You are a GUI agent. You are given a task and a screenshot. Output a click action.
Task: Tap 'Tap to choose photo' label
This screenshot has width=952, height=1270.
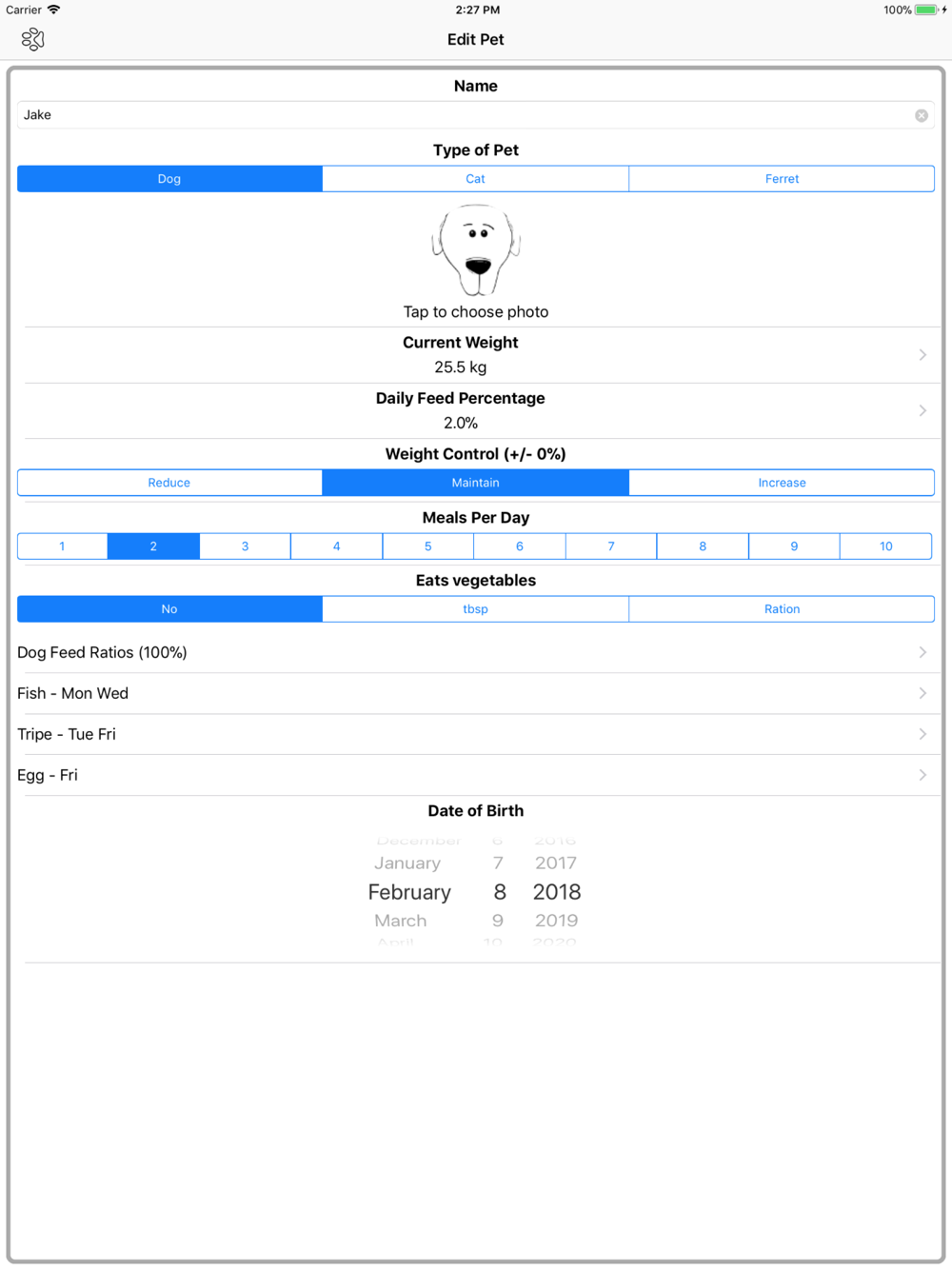[x=476, y=312]
